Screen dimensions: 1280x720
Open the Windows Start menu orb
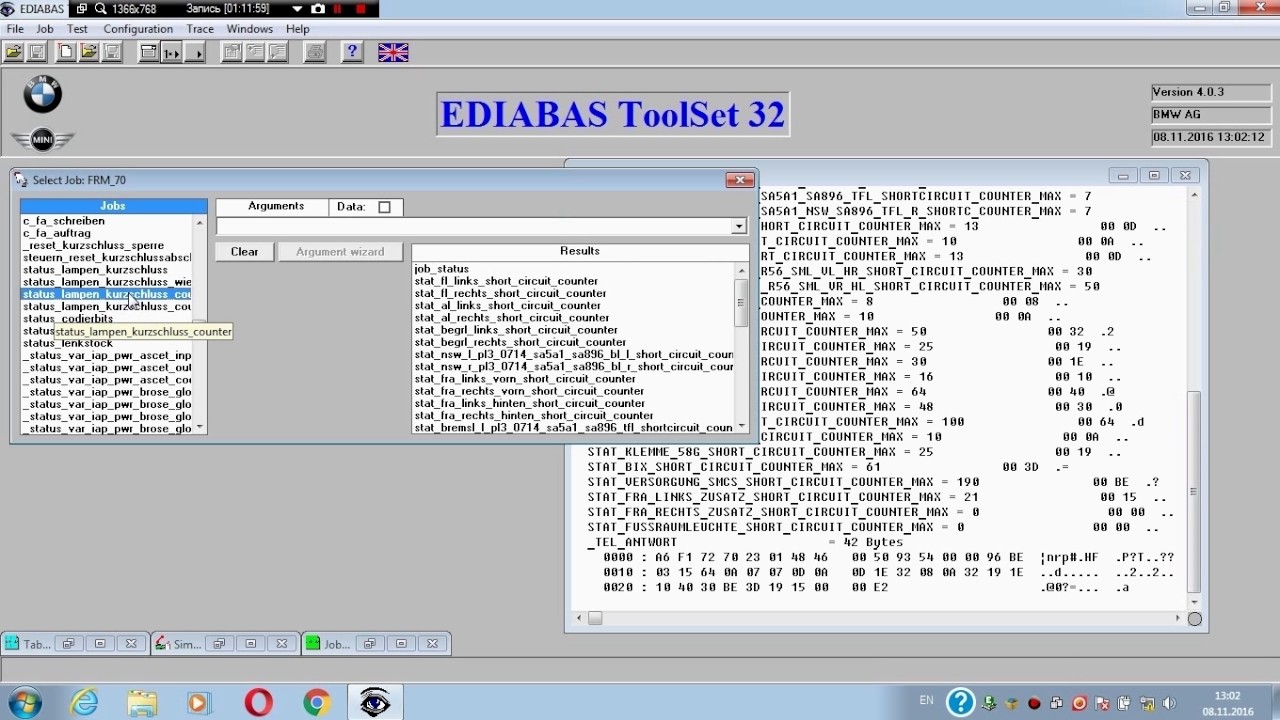(x=23, y=702)
